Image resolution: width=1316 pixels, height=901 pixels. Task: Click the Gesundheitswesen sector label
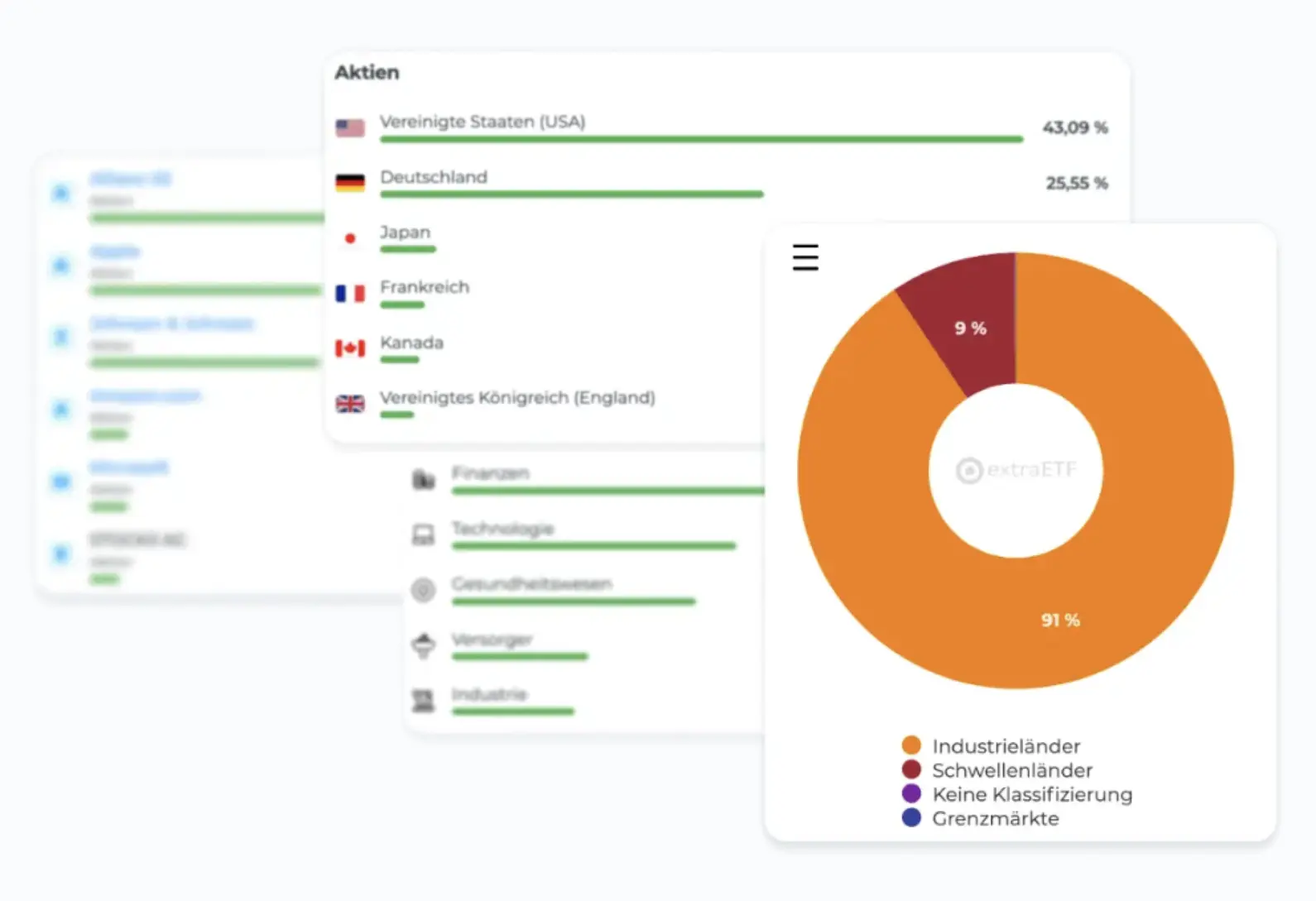[x=532, y=584]
